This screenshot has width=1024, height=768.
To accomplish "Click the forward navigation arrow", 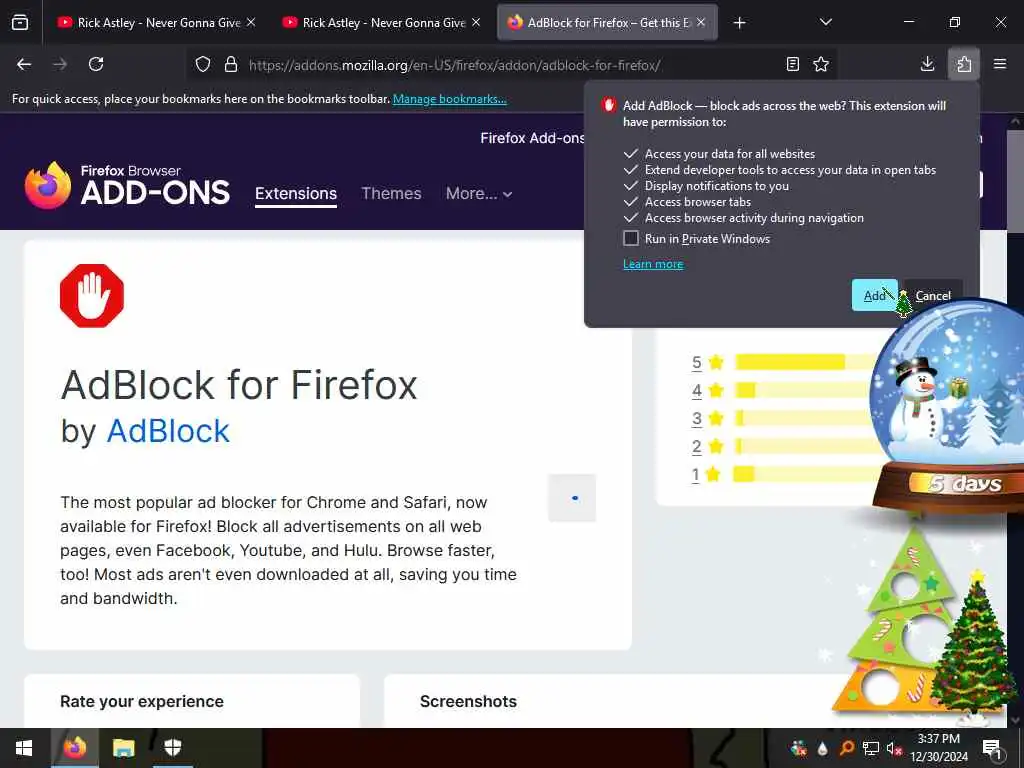I will pyautogui.click(x=60, y=64).
